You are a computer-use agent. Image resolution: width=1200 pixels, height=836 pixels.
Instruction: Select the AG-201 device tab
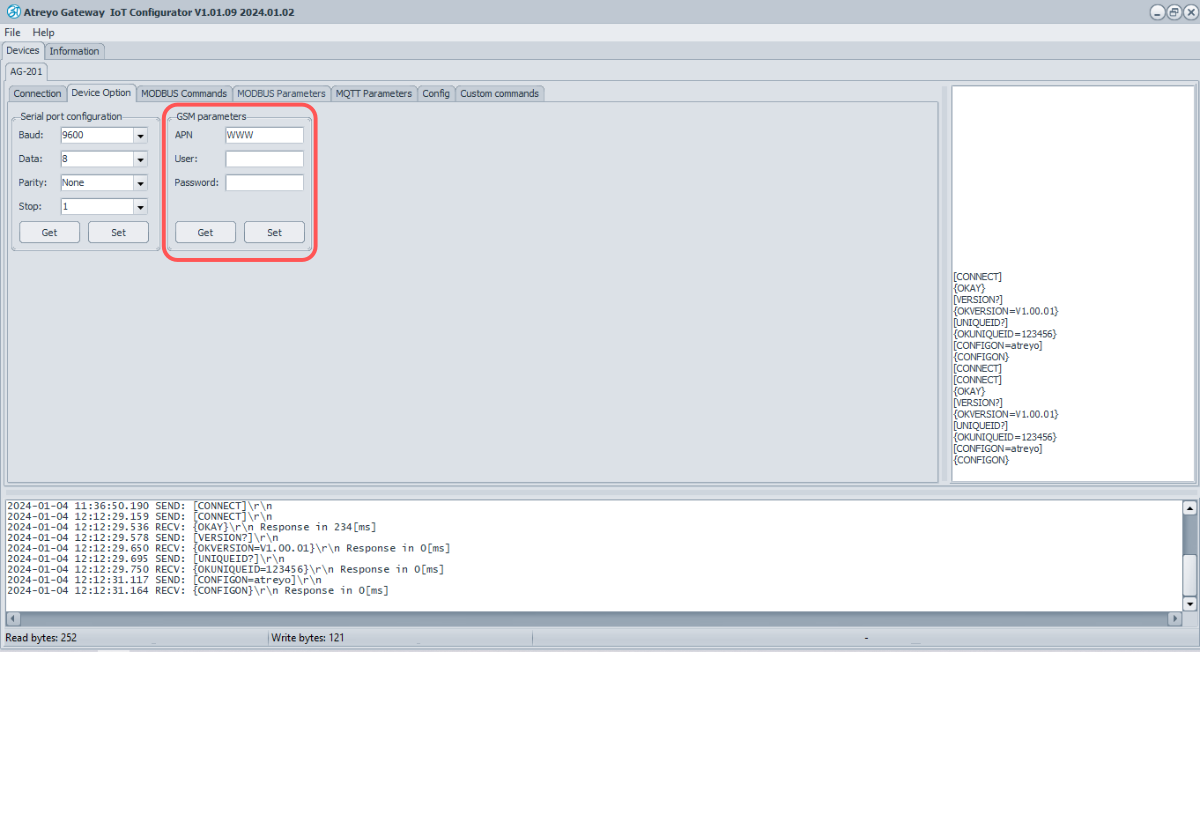26,72
